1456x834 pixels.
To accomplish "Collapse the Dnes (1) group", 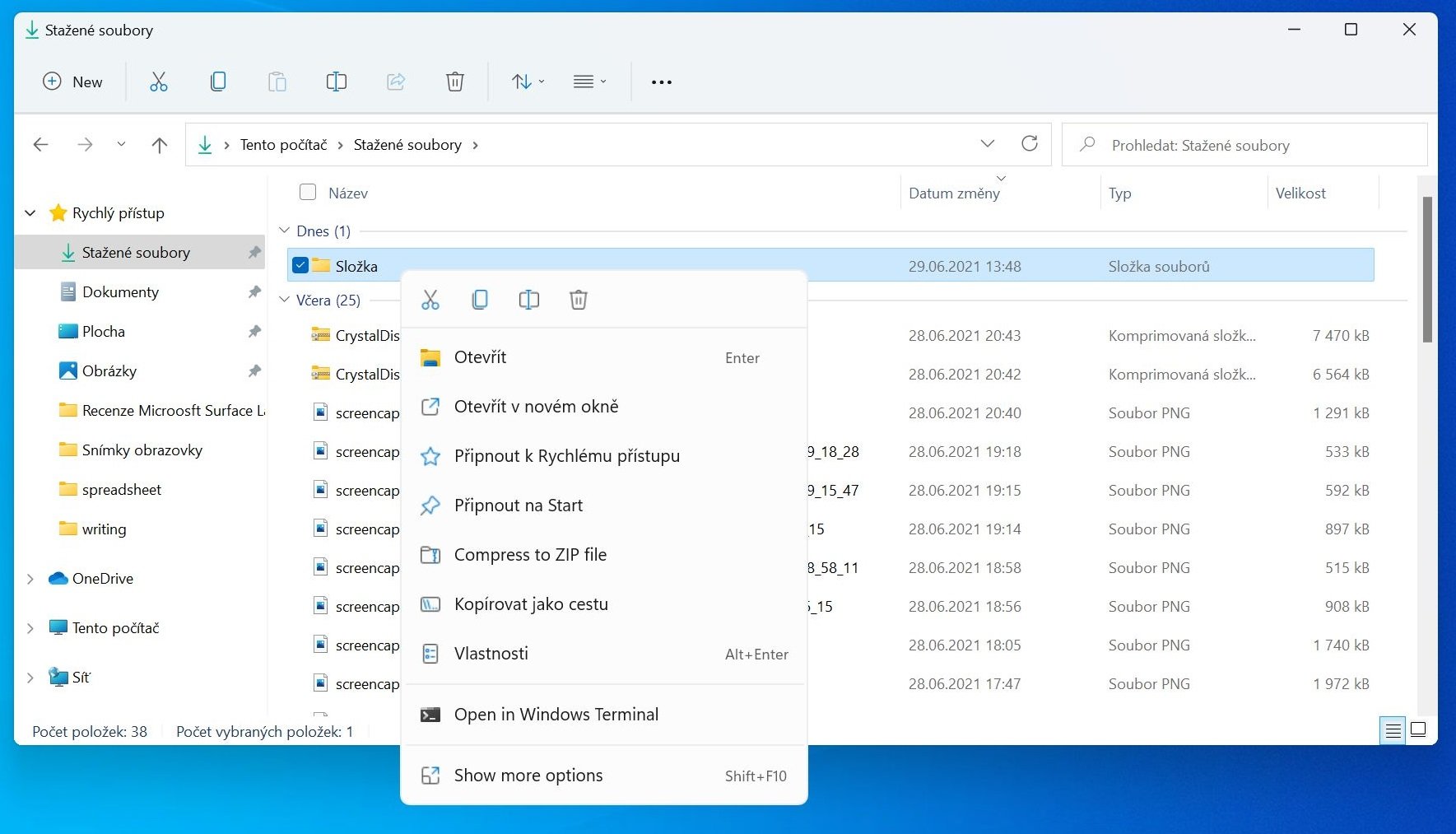I will click(x=285, y=231).
